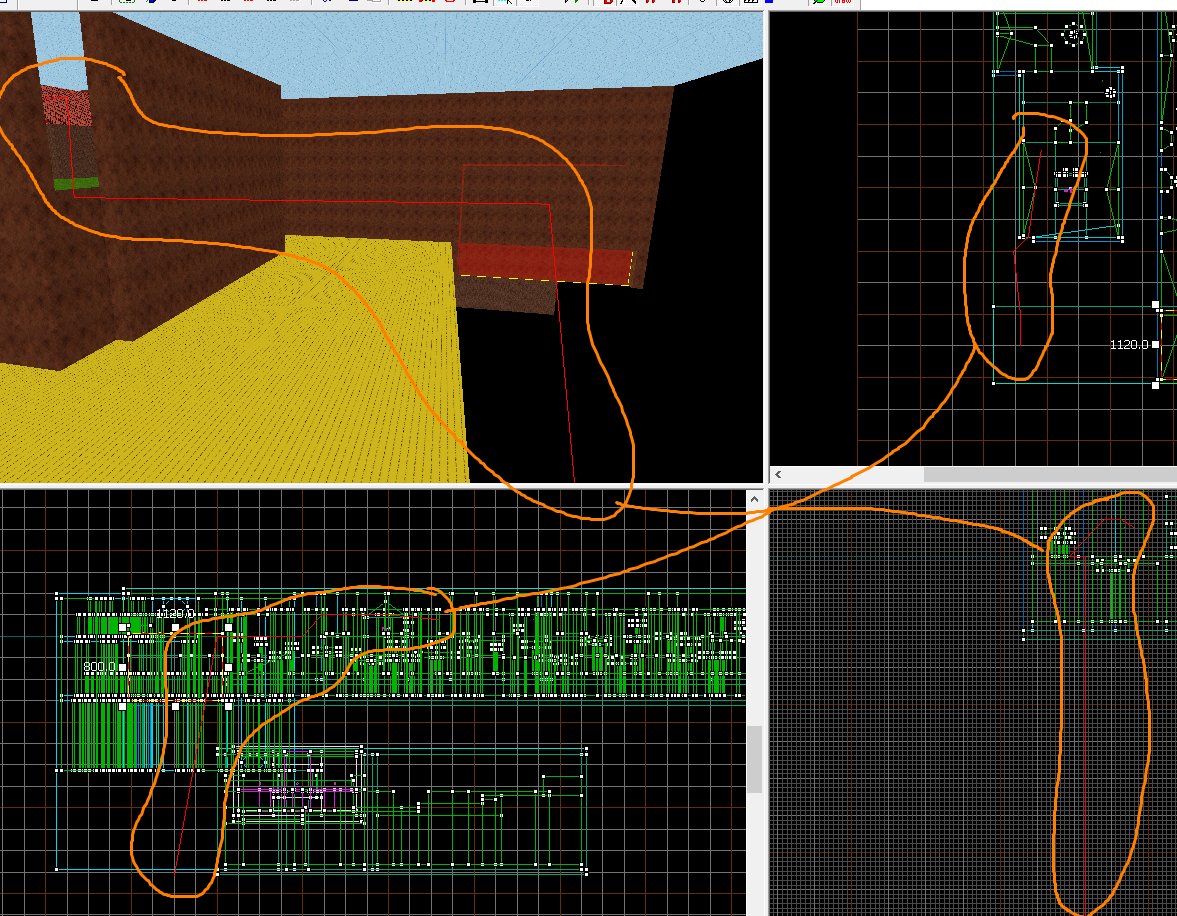
Task: Click the vertical scrollbar thumb beside bottom-left viewport
Action: (755, 758)
